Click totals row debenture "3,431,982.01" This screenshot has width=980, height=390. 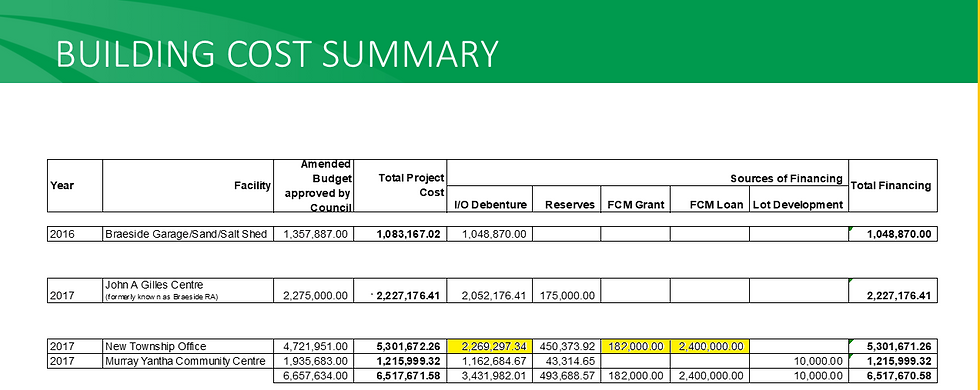point(494,376)
